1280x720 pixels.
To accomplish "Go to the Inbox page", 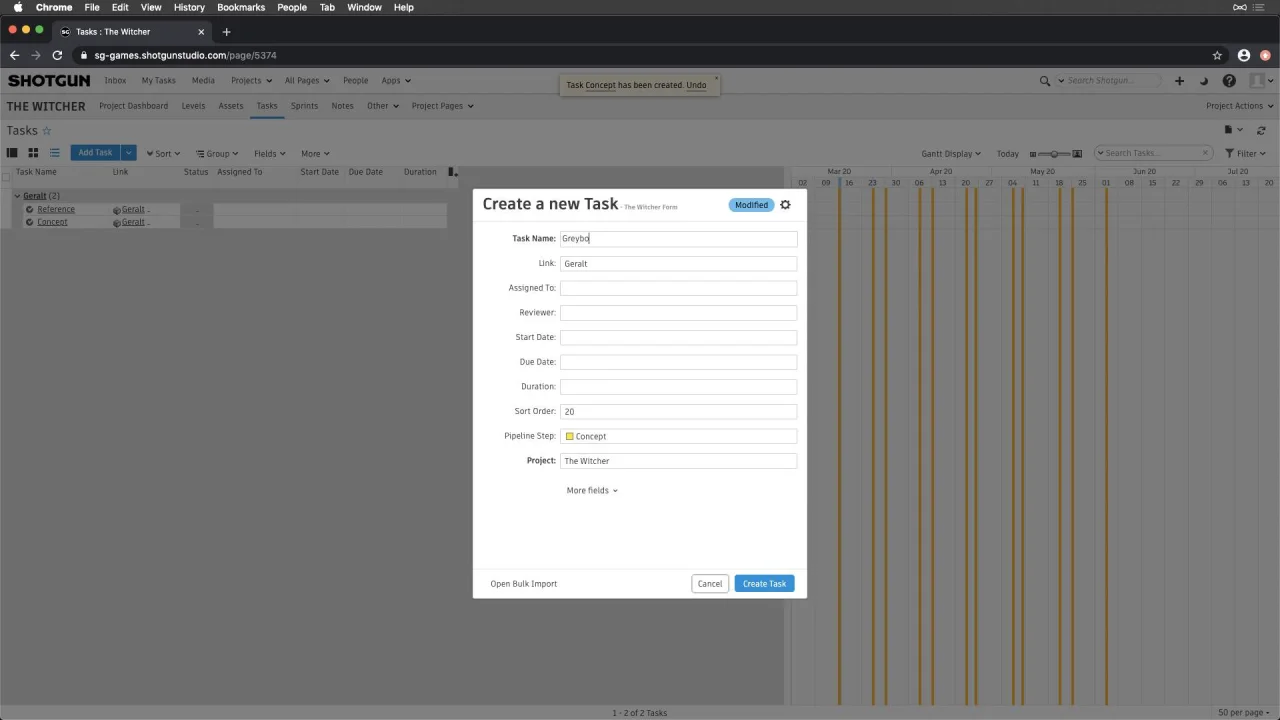I will click(115, 81).
